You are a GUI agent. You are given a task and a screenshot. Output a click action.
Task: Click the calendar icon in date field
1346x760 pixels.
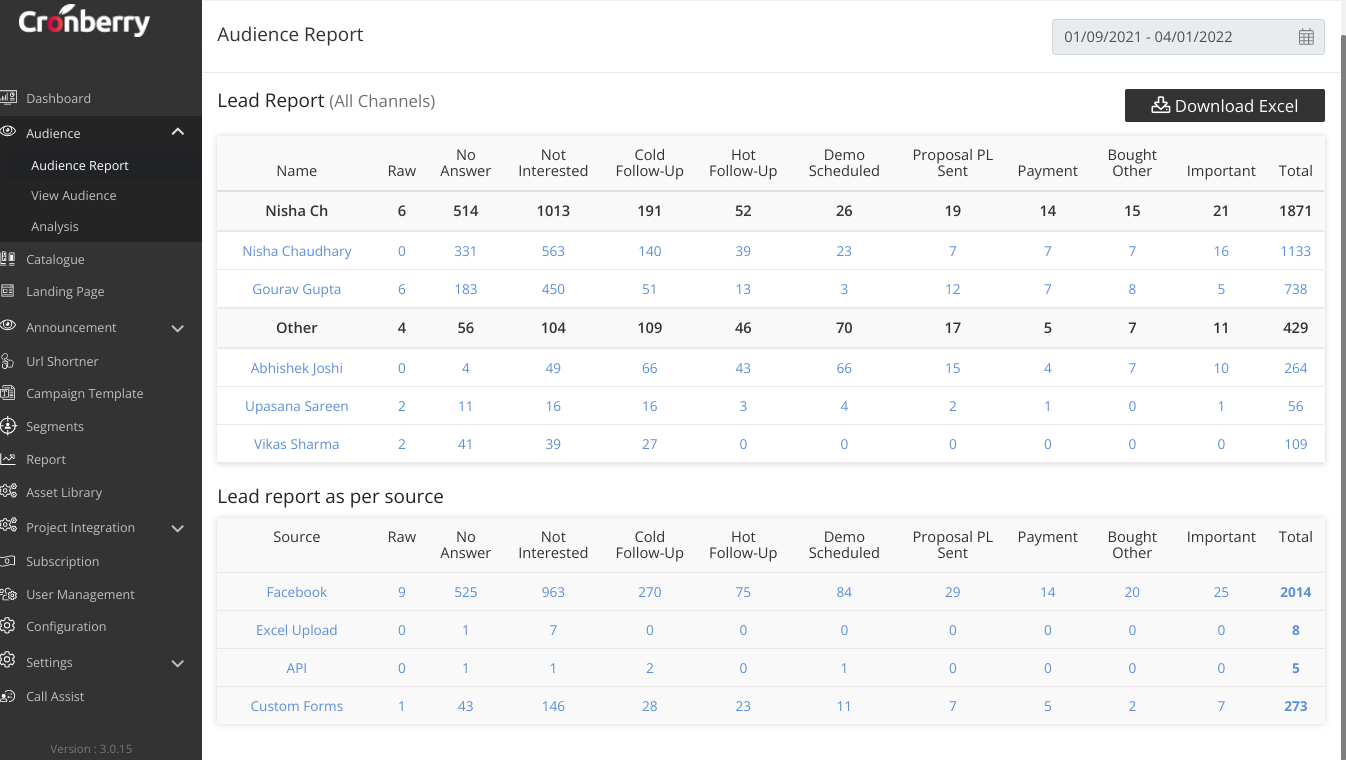pos(1306,37)
